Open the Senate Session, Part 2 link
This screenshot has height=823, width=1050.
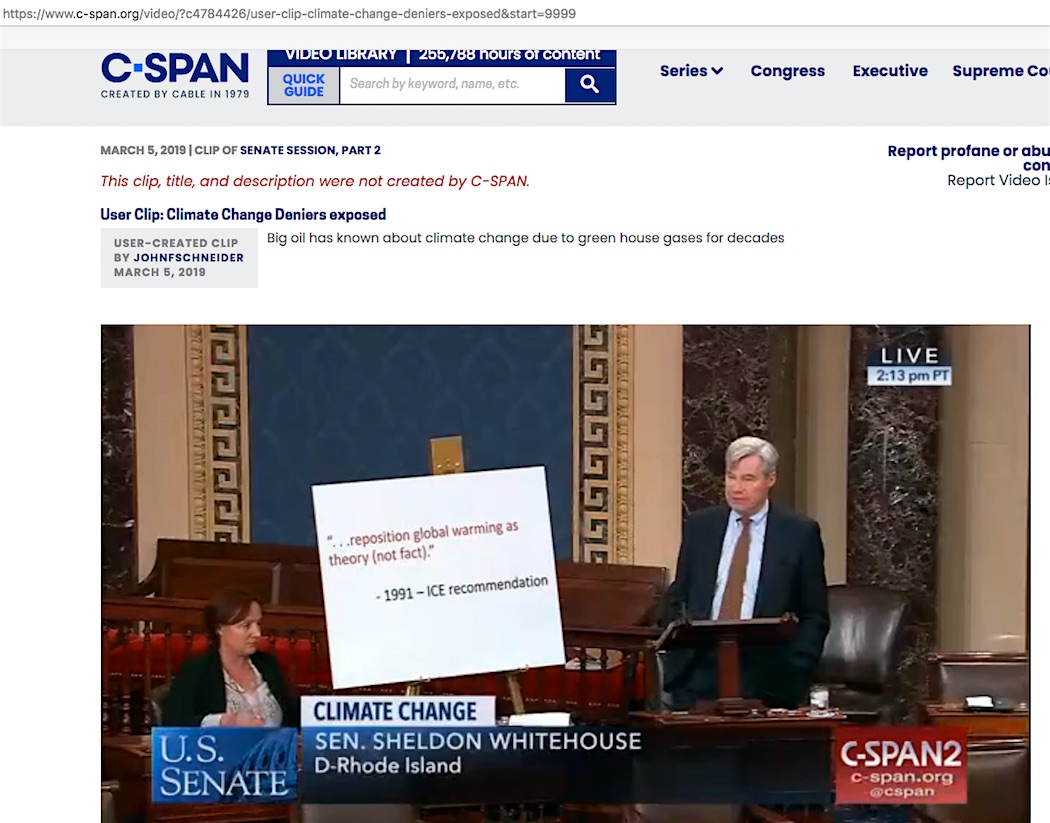click(310, 151)
